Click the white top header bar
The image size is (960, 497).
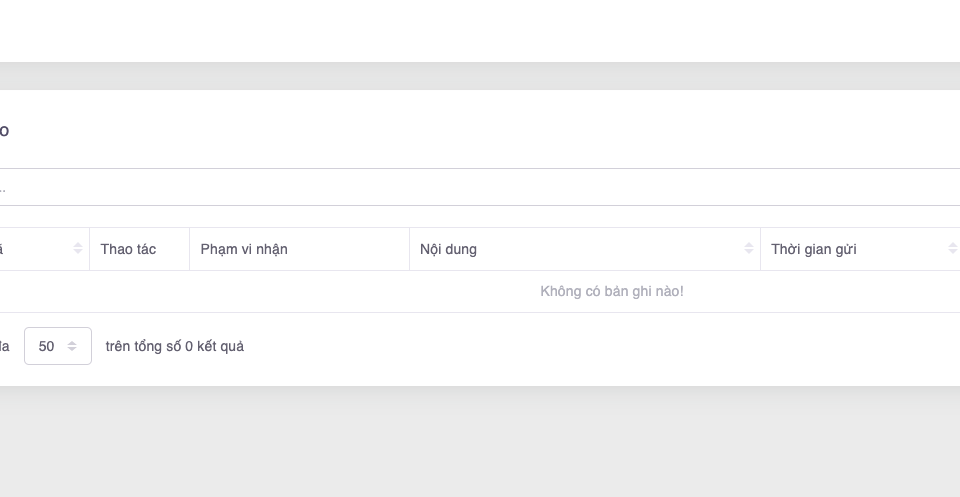click(480, 30)
